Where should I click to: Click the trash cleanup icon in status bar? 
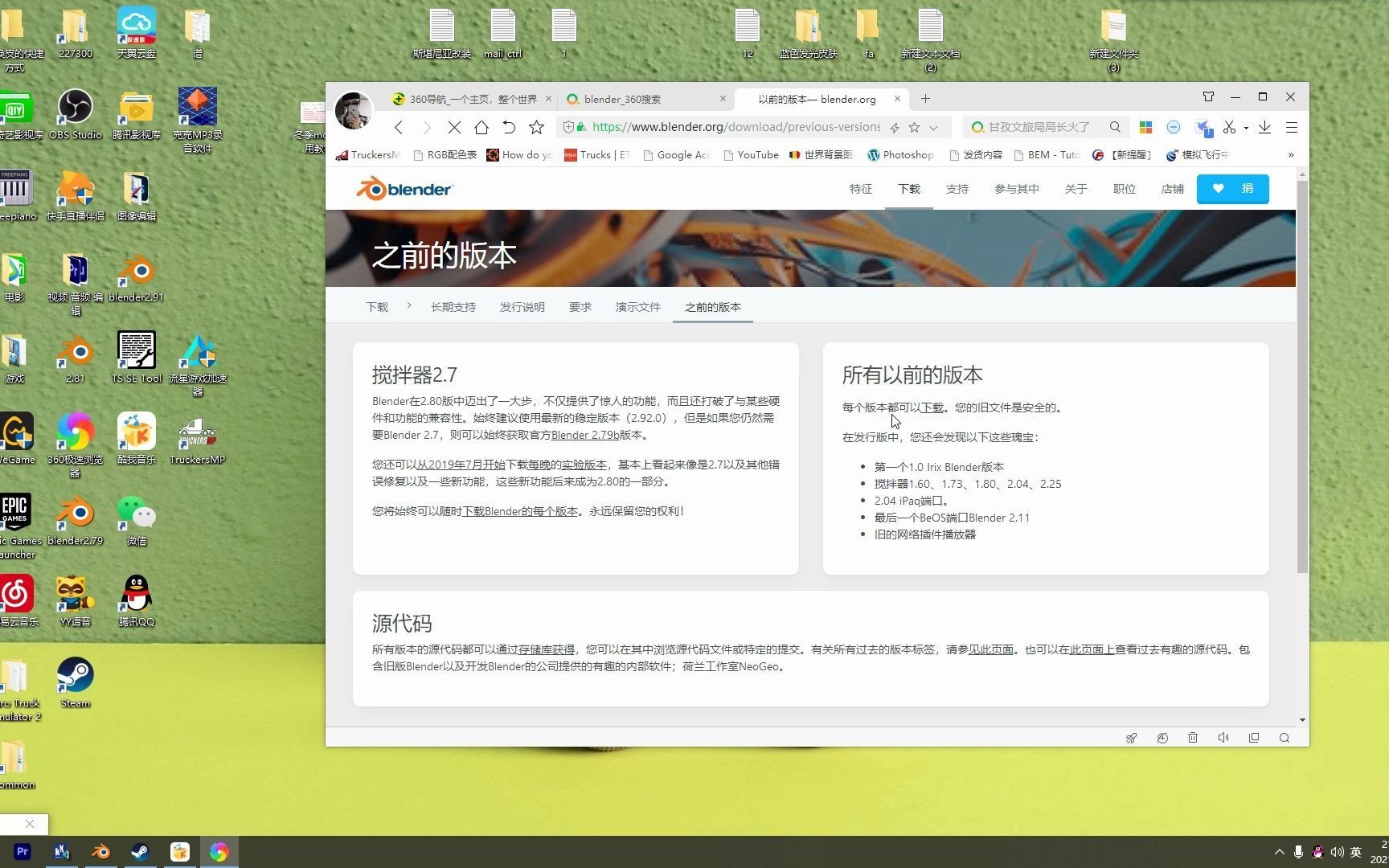pyautogui.click(x=1193, y=738)
